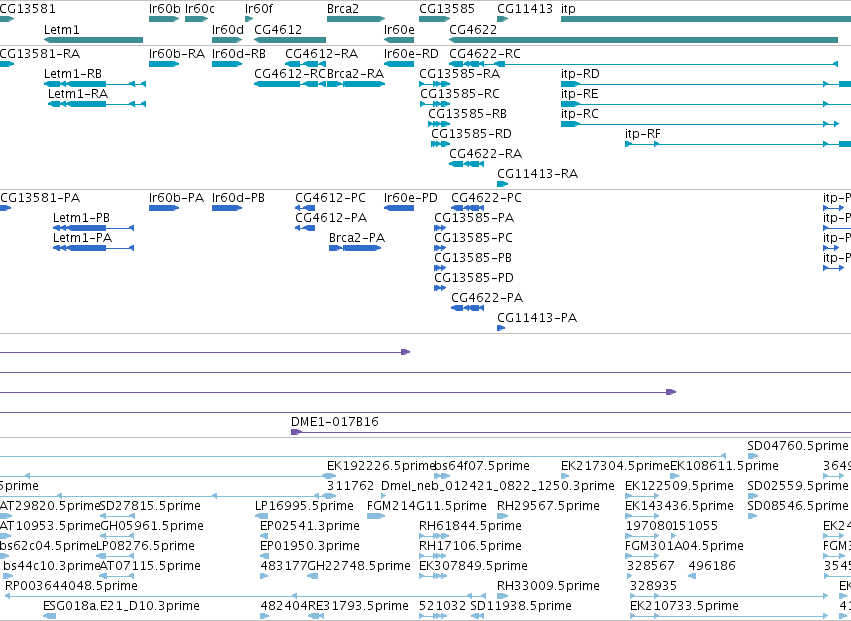This screenshot has height=621, width=851.
Task: Select protein CG13585-PA
Action: (x=474, y=217)
